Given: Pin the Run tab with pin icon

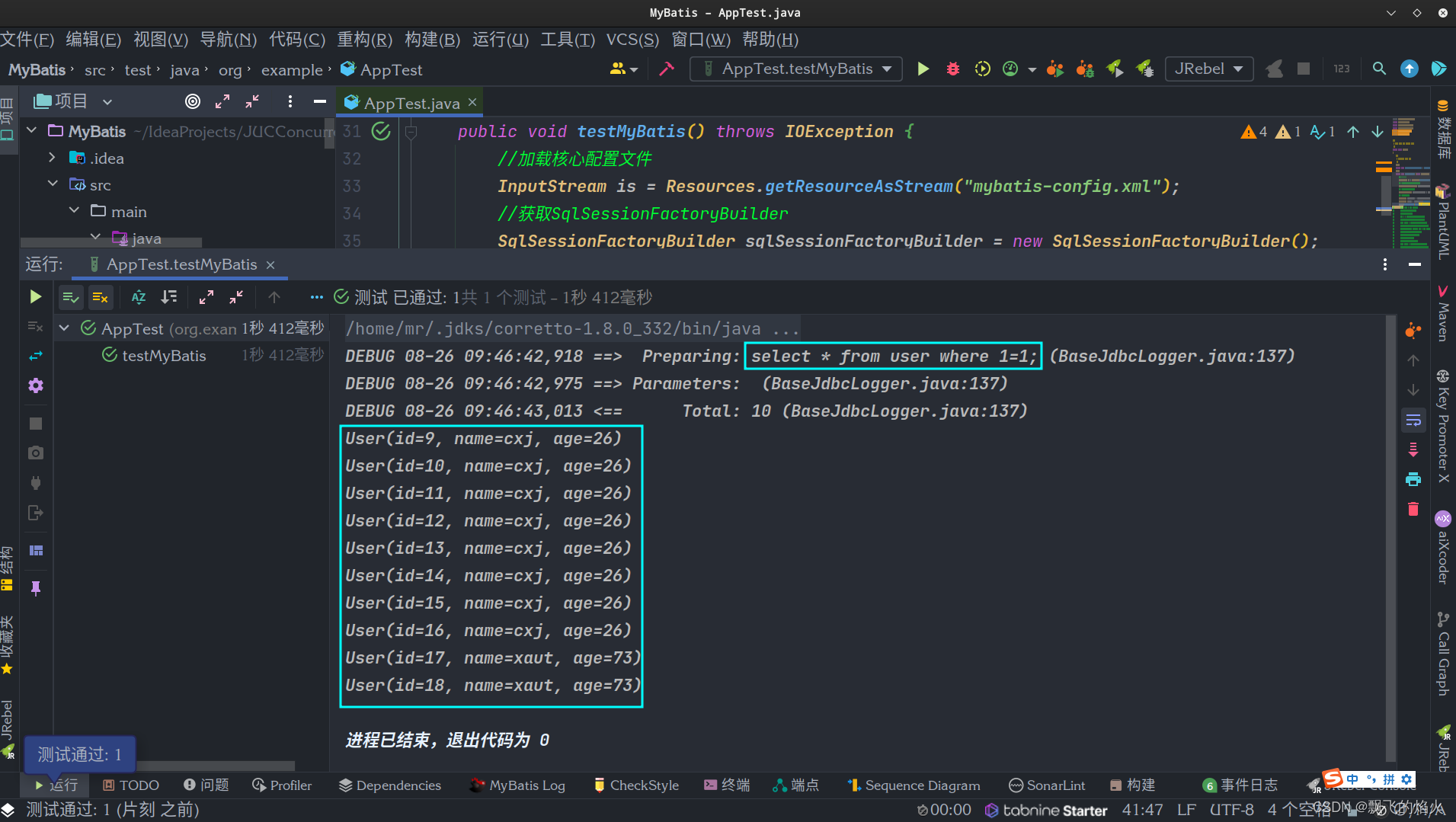Looking at the screenshot, I should (35, 587).
